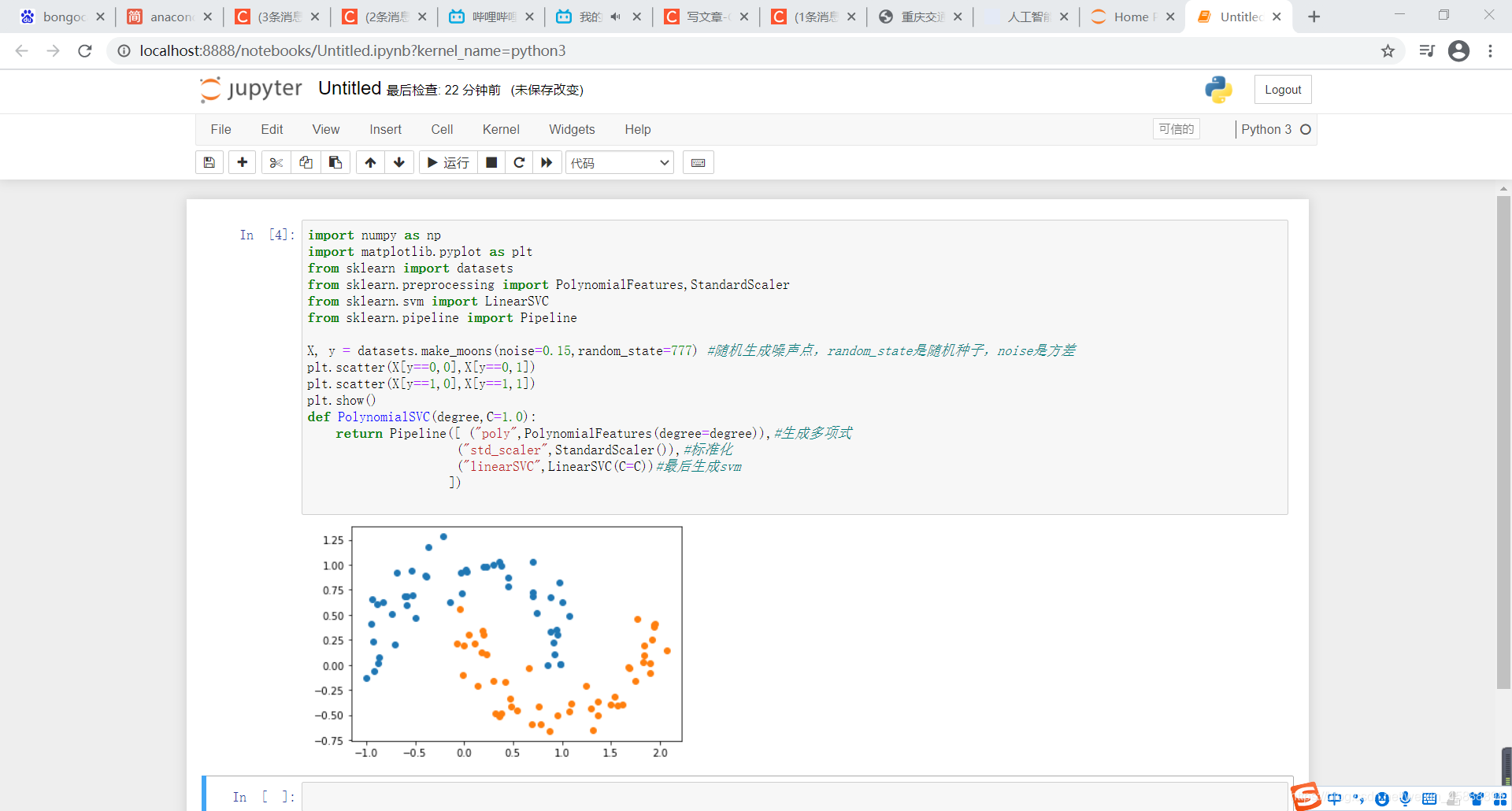Click the Python 3 kernel indicator
1512x811 pixels.
coord(1266,129)
